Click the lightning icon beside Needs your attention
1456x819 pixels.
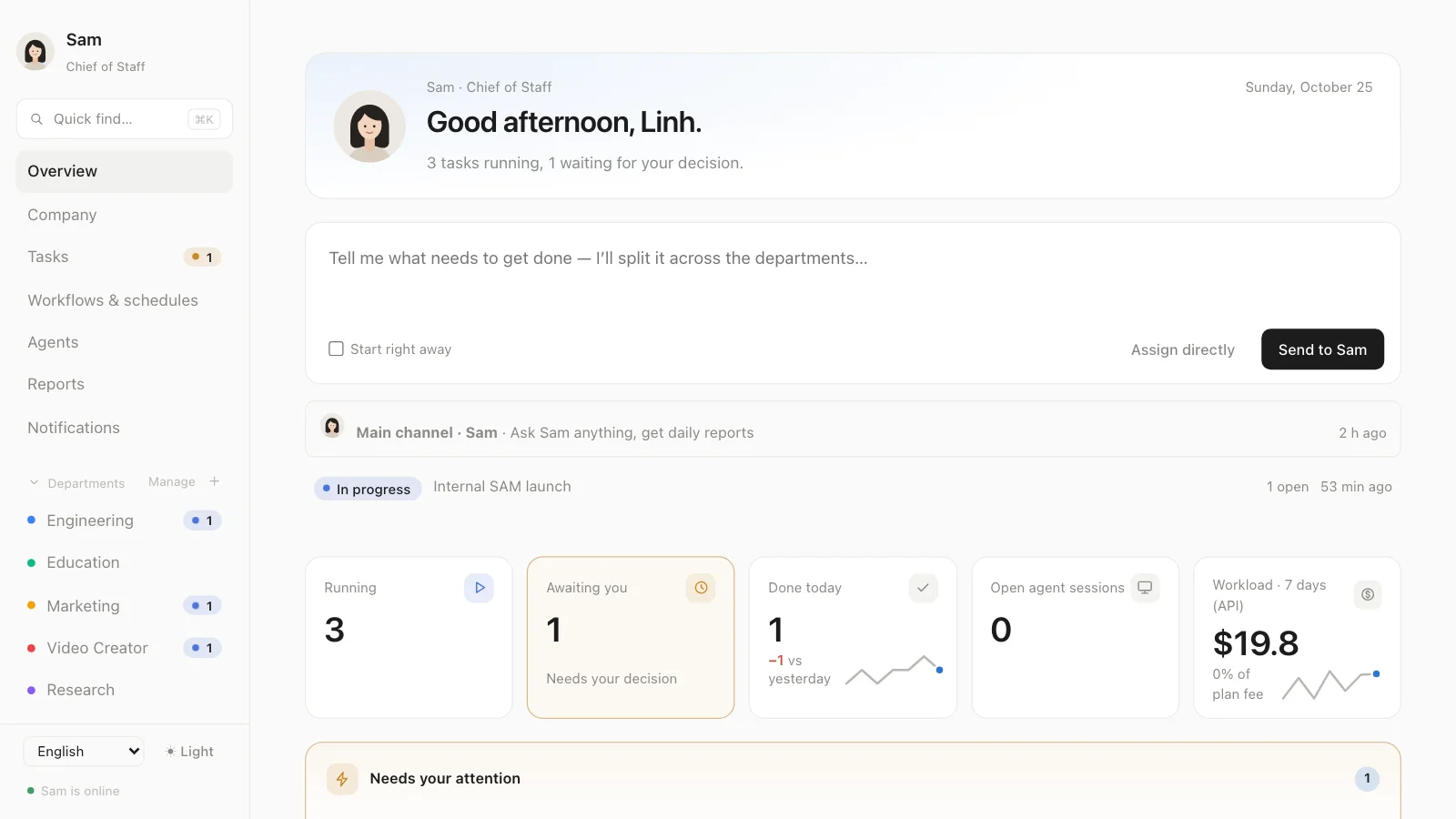click(x=342, y=779)
